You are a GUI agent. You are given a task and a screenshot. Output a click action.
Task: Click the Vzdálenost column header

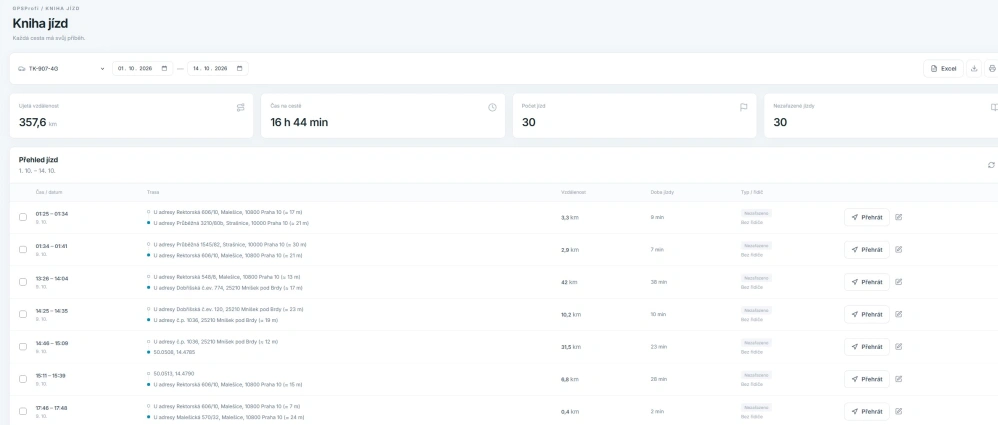point(573,192)
